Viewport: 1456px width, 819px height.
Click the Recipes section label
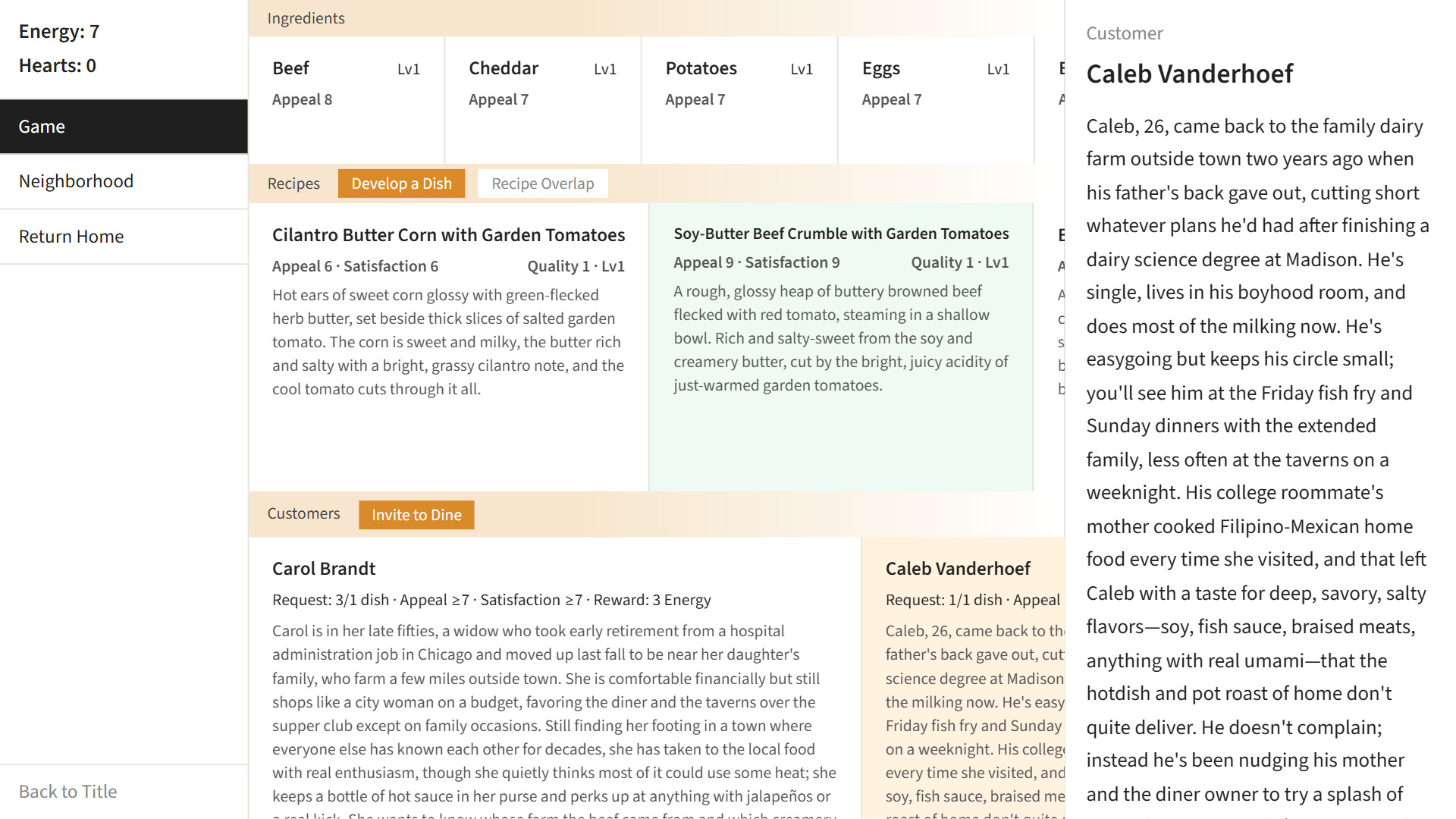(x=293, y=184)
